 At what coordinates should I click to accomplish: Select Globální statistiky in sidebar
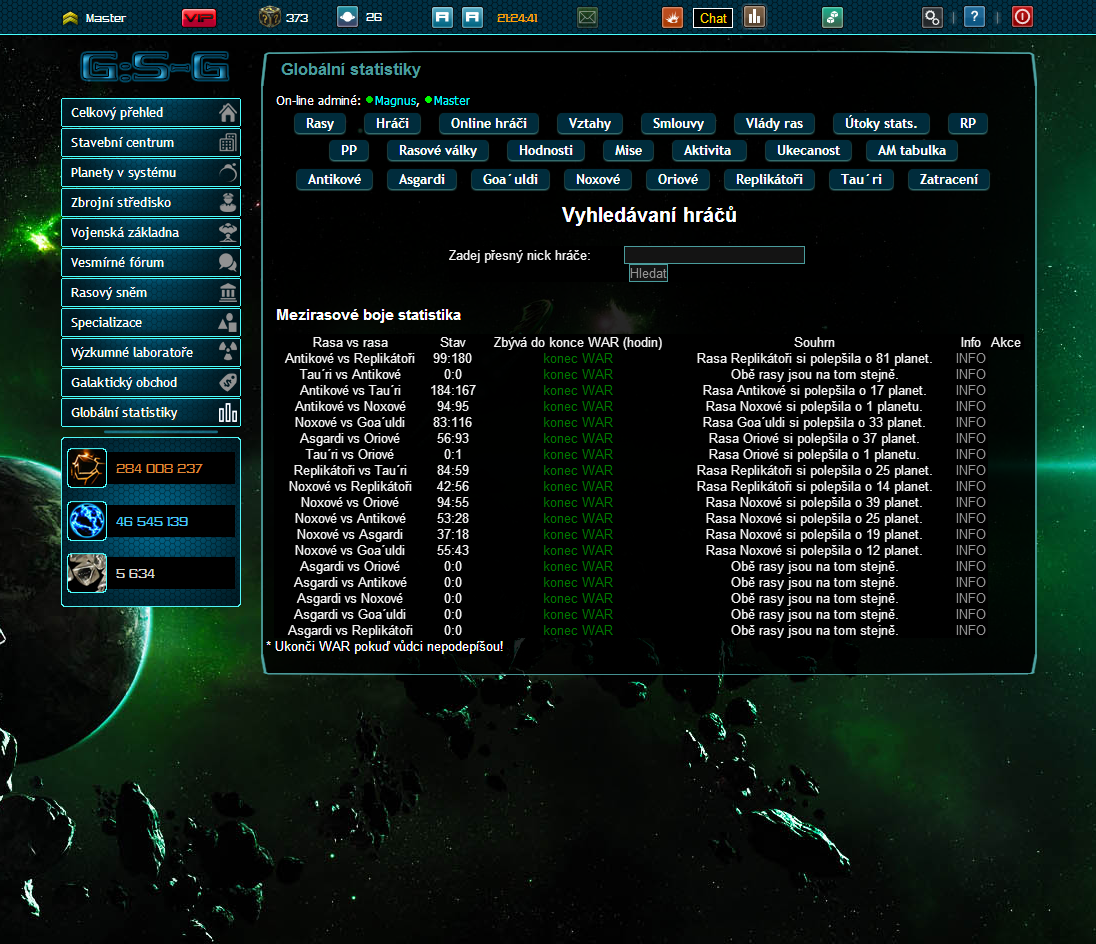(x=151, y=413)
